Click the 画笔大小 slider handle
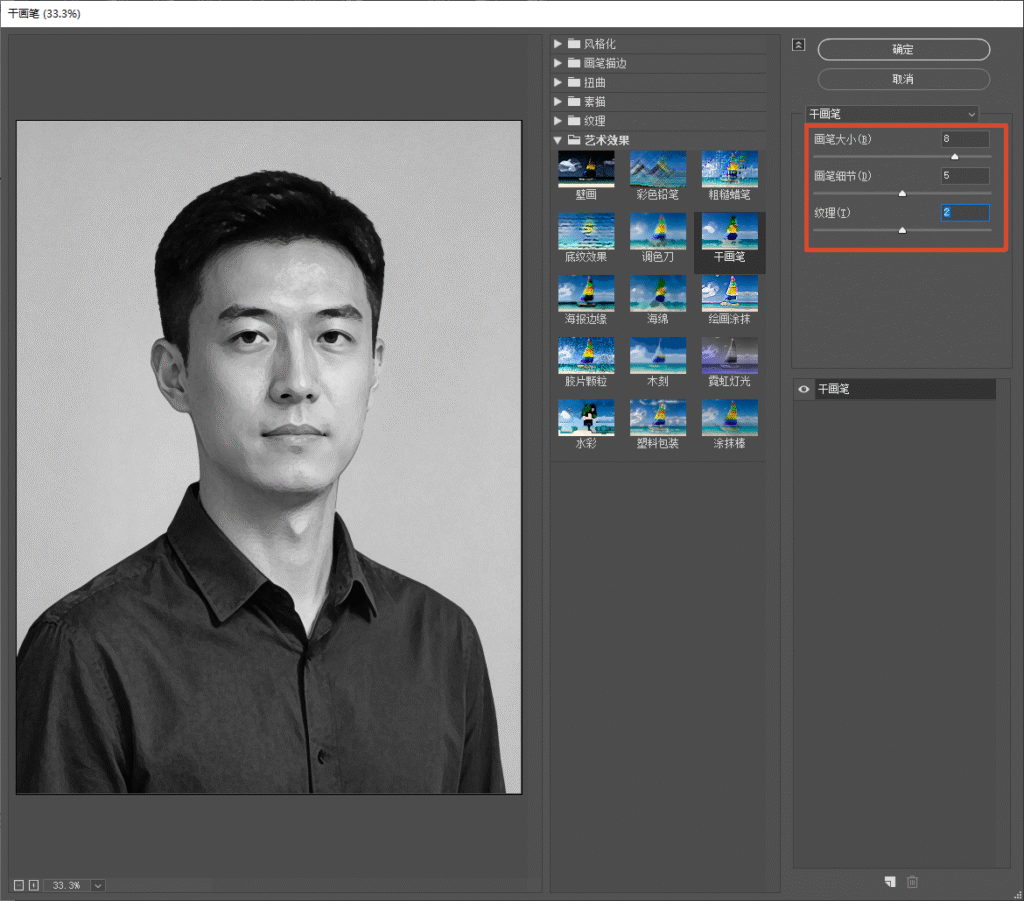1024x901 pixels. coord(955,157)
